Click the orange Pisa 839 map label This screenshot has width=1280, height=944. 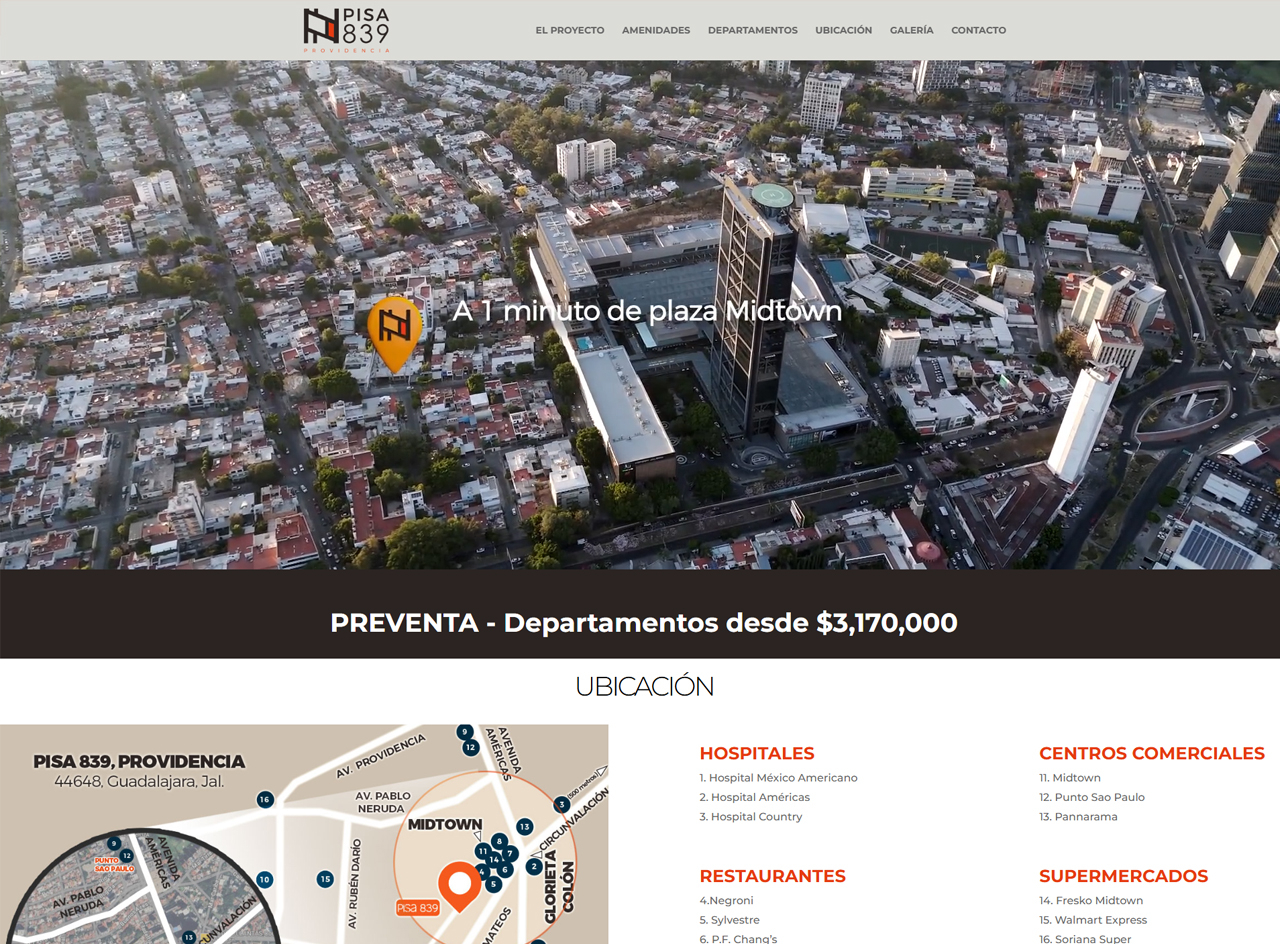417,908
